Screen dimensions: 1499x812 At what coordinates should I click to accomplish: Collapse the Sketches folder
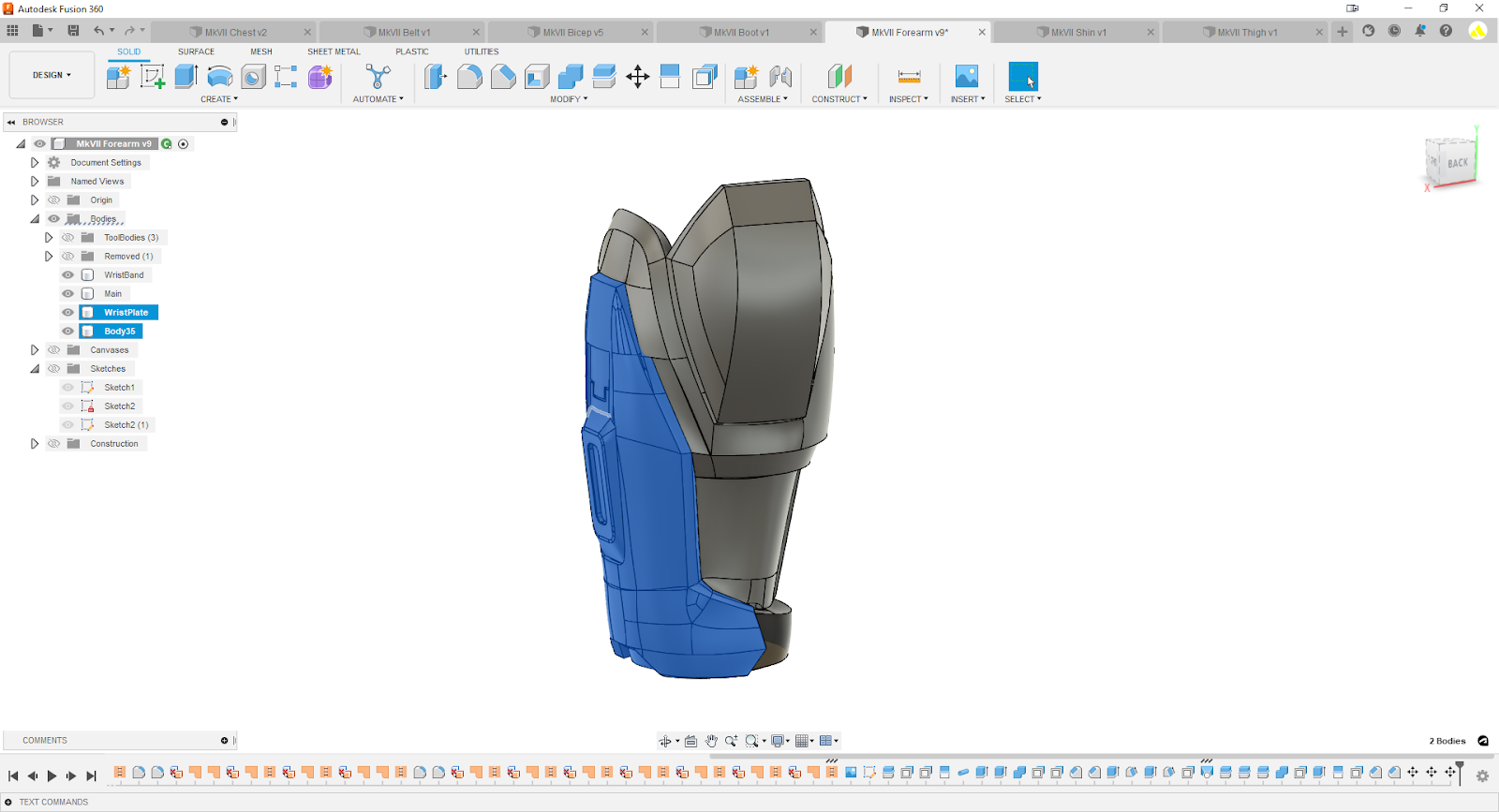coord(35,369)
